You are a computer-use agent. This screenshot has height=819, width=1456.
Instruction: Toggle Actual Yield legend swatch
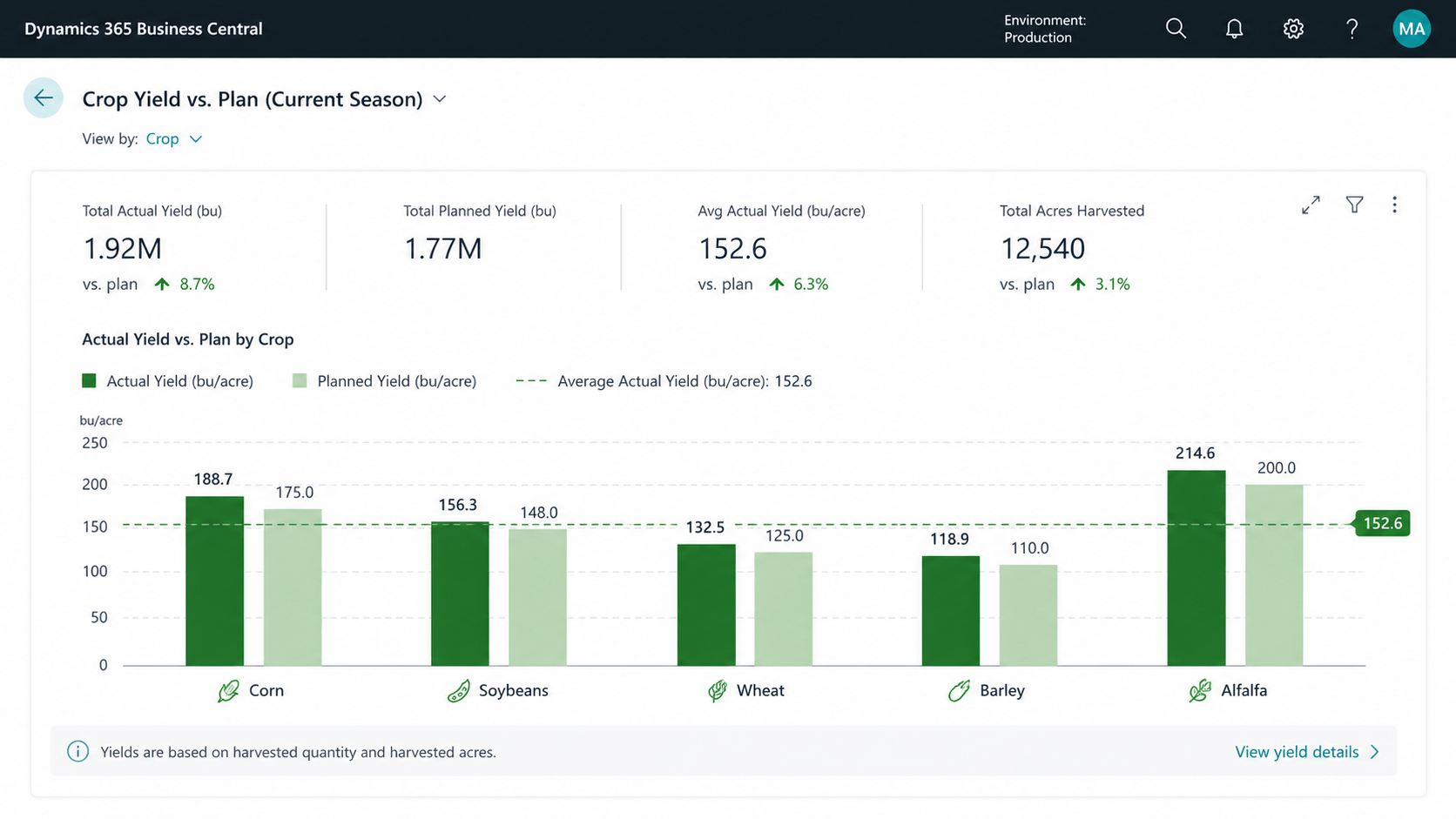pyautogui.click(x=89, y=380)
